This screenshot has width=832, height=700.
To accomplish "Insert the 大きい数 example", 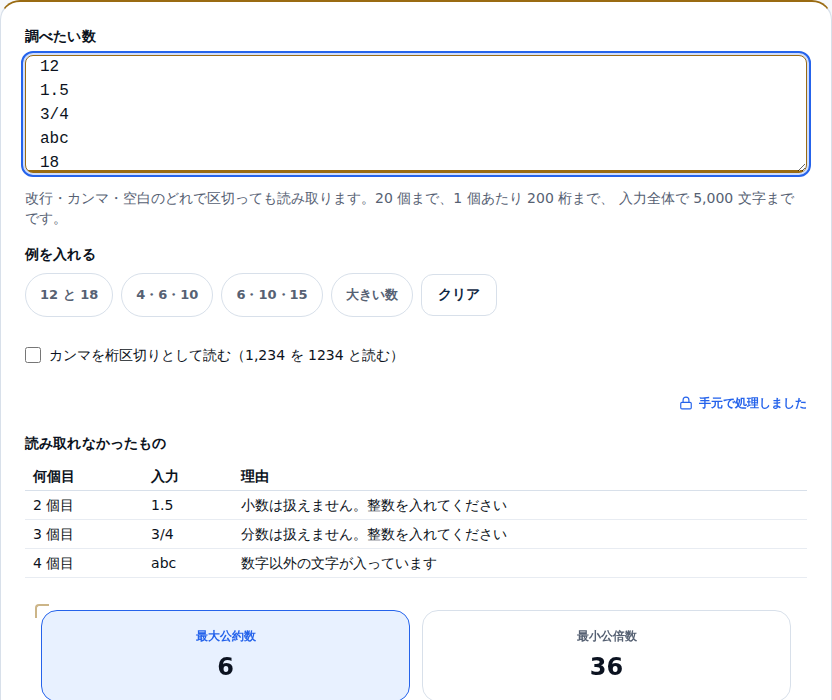I will [372, 295].
